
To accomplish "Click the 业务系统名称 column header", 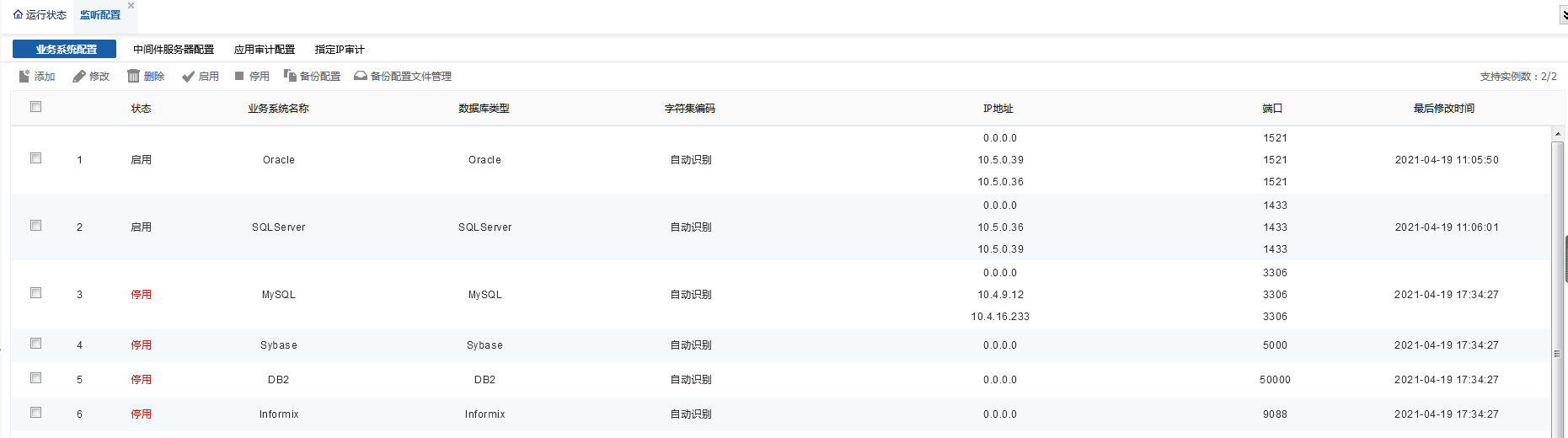I will coord(278,109).
